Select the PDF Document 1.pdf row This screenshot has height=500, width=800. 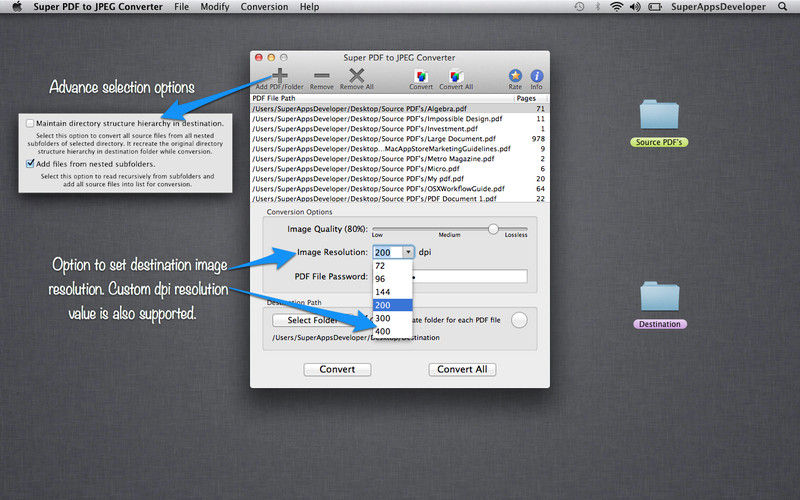(399, 198)
